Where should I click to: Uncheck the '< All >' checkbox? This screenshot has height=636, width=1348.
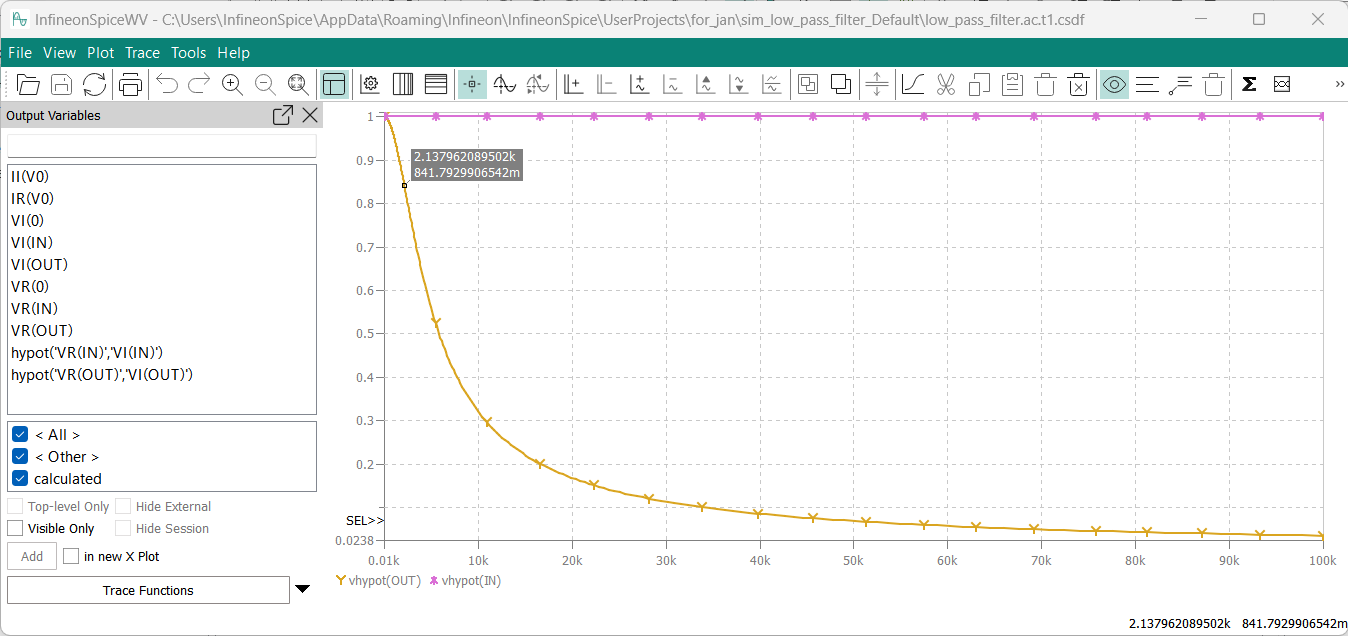click(20, 435)
